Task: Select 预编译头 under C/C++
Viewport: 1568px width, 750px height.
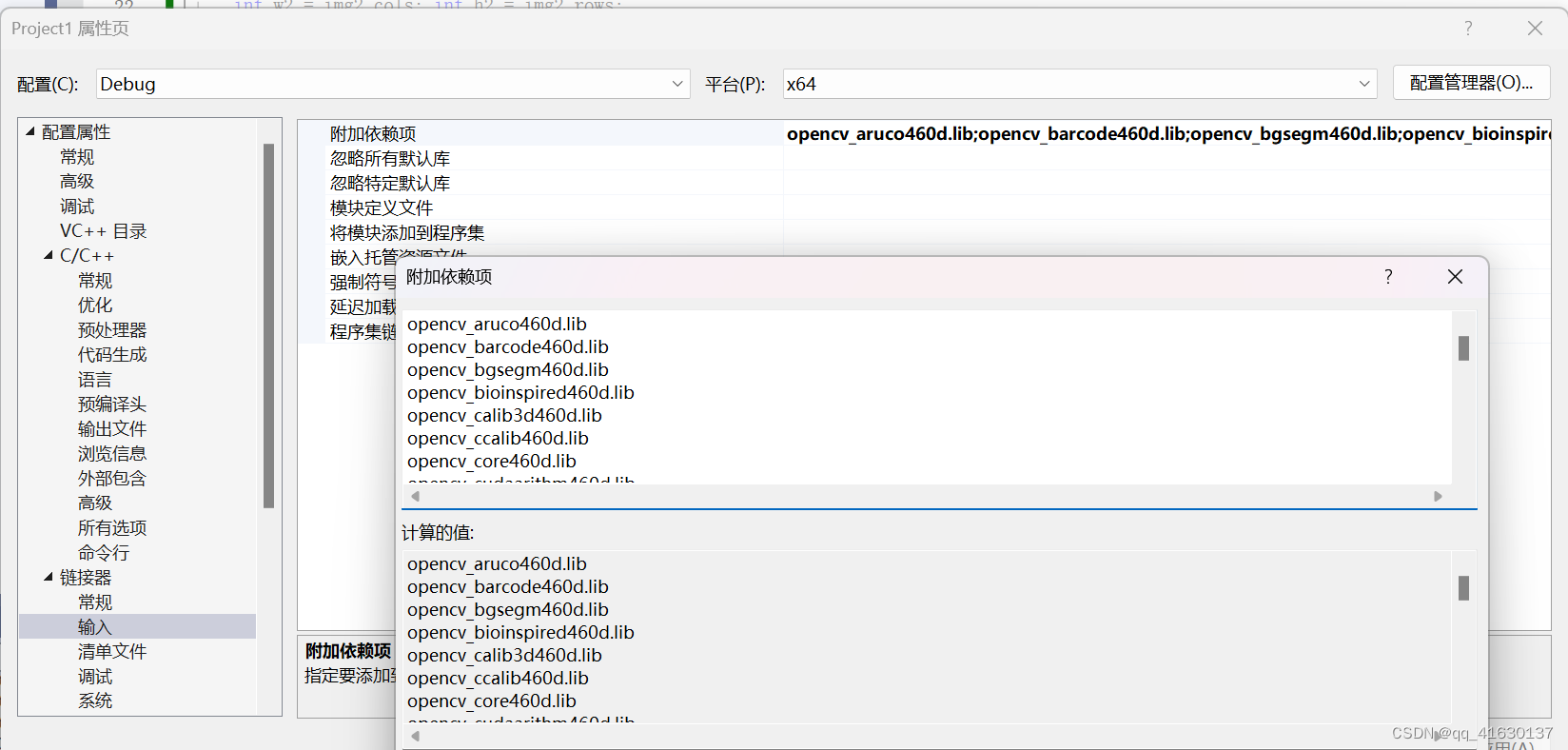Action: pyautogui.click(x=112, y=405)
